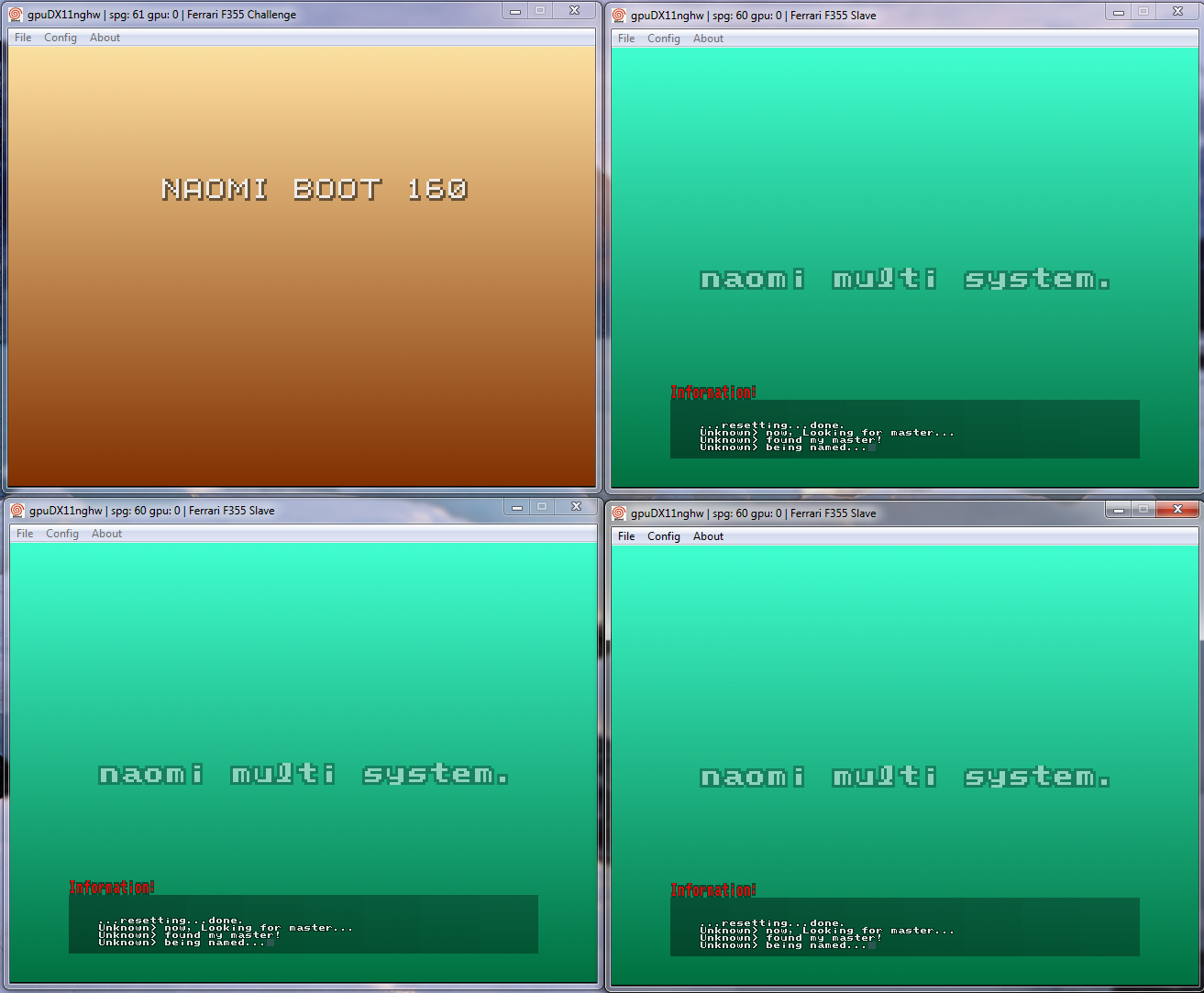1204x993 pixels.
Task: Close the Ferrari F355 Challenge window
Action: pyautogui.click(x=574, y=11)
